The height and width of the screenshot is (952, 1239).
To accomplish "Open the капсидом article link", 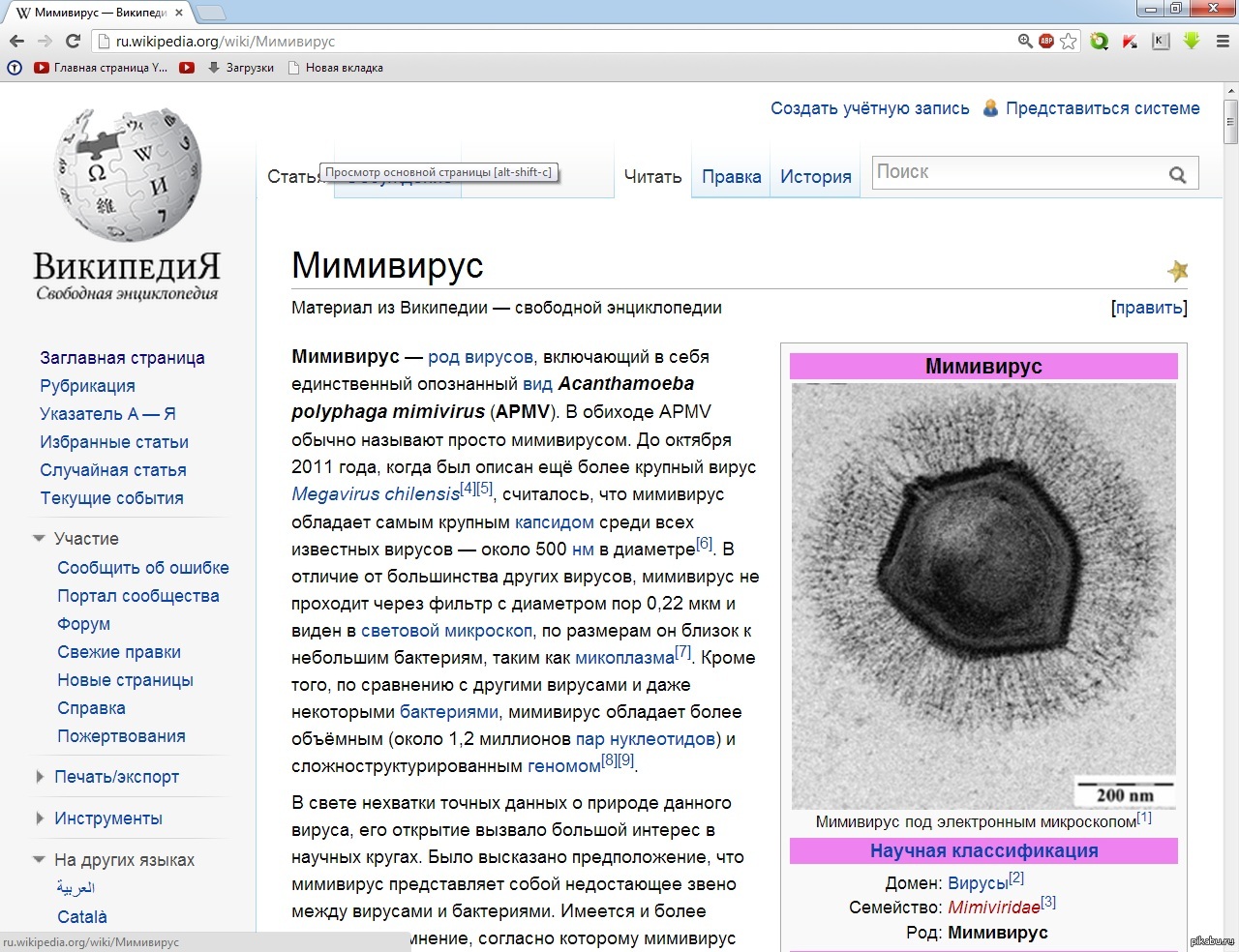I will click(555, 522).
